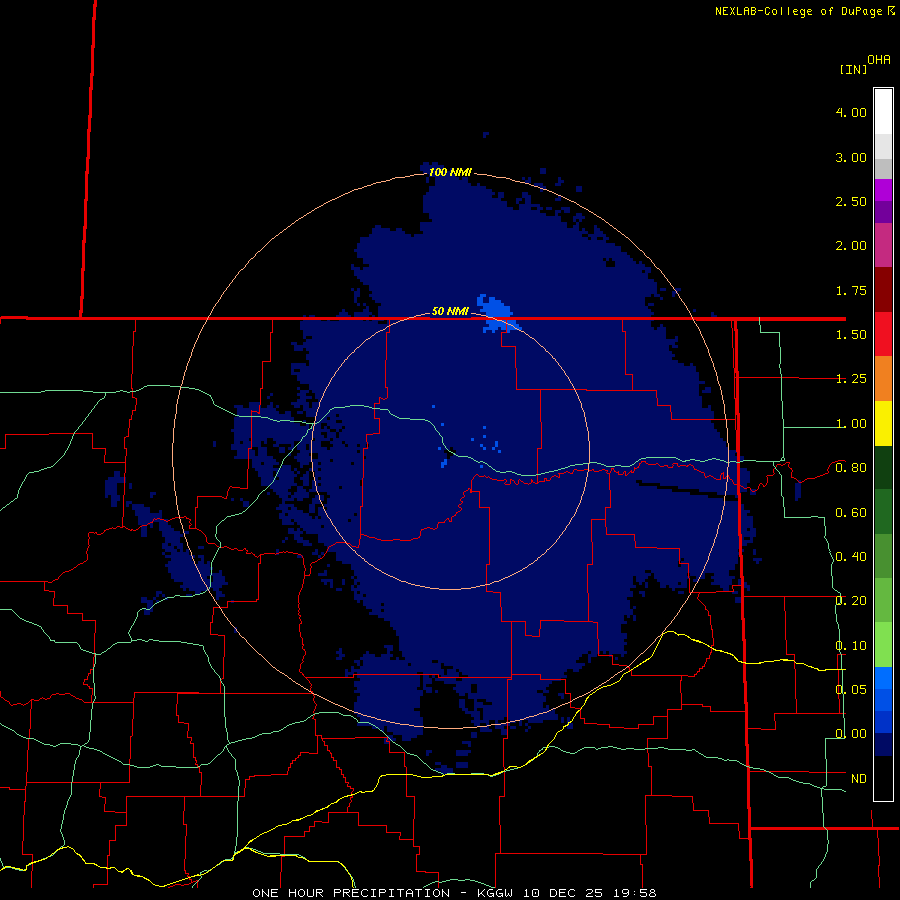Click the 3.00 legend value
This screenshot has height=900, width=900.
tap(851, 157)
